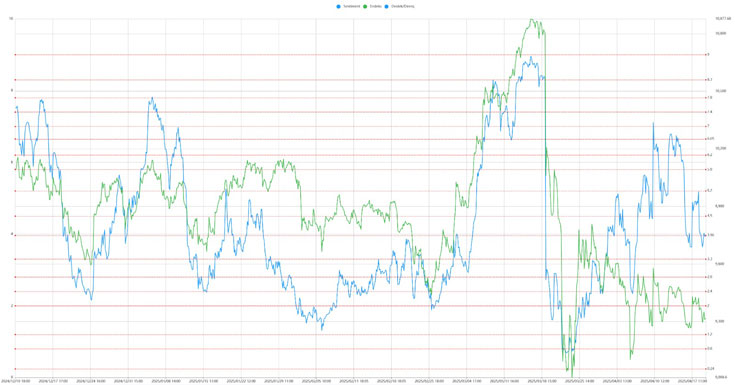Click the 2025/02/05 10:00 x-axis label
735x385 pixels.
click(316, 381)
